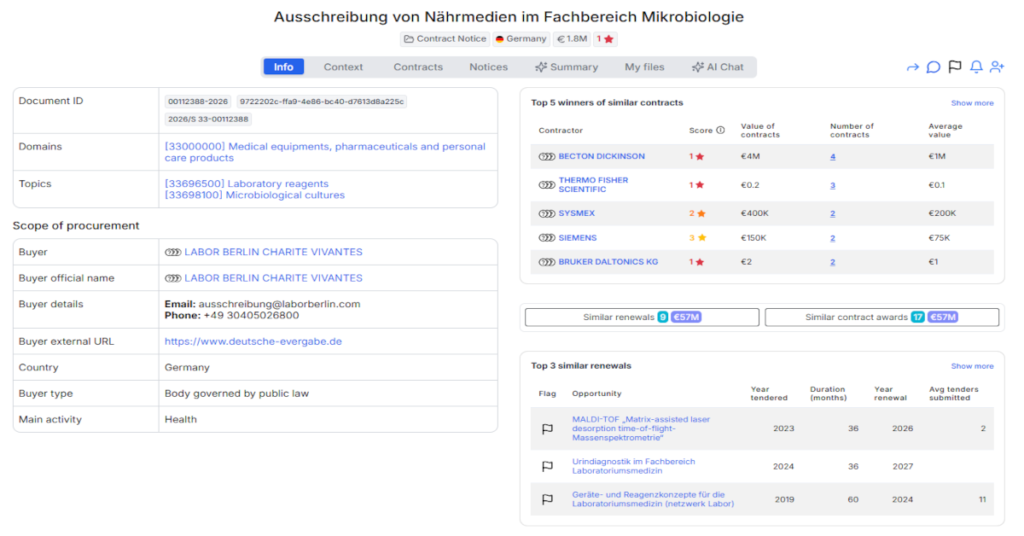
Task: Click document ID tag 00112388-2026
Action: click(x=197, y=102)
